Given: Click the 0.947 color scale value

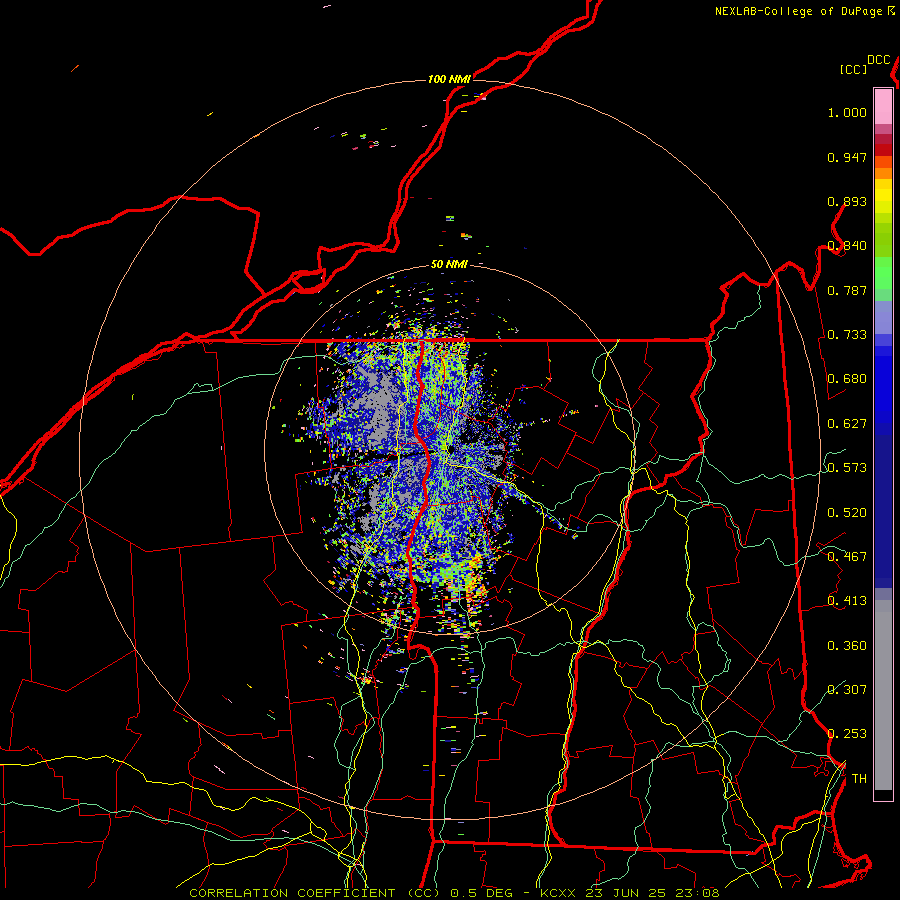Looking at the screenshot, I should pyautogui.click(x=847, y=157).
